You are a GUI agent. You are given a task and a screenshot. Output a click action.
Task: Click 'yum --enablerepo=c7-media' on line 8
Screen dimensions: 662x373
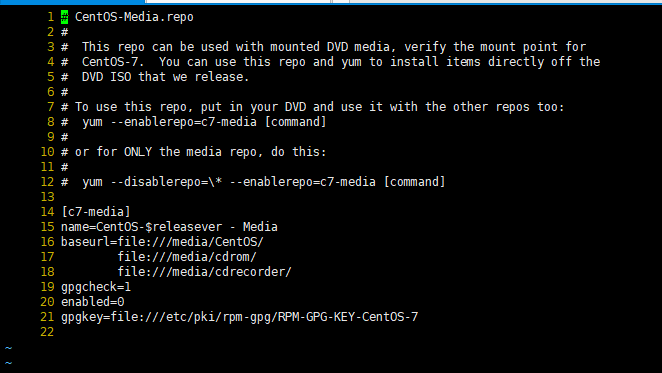[169, 122]
